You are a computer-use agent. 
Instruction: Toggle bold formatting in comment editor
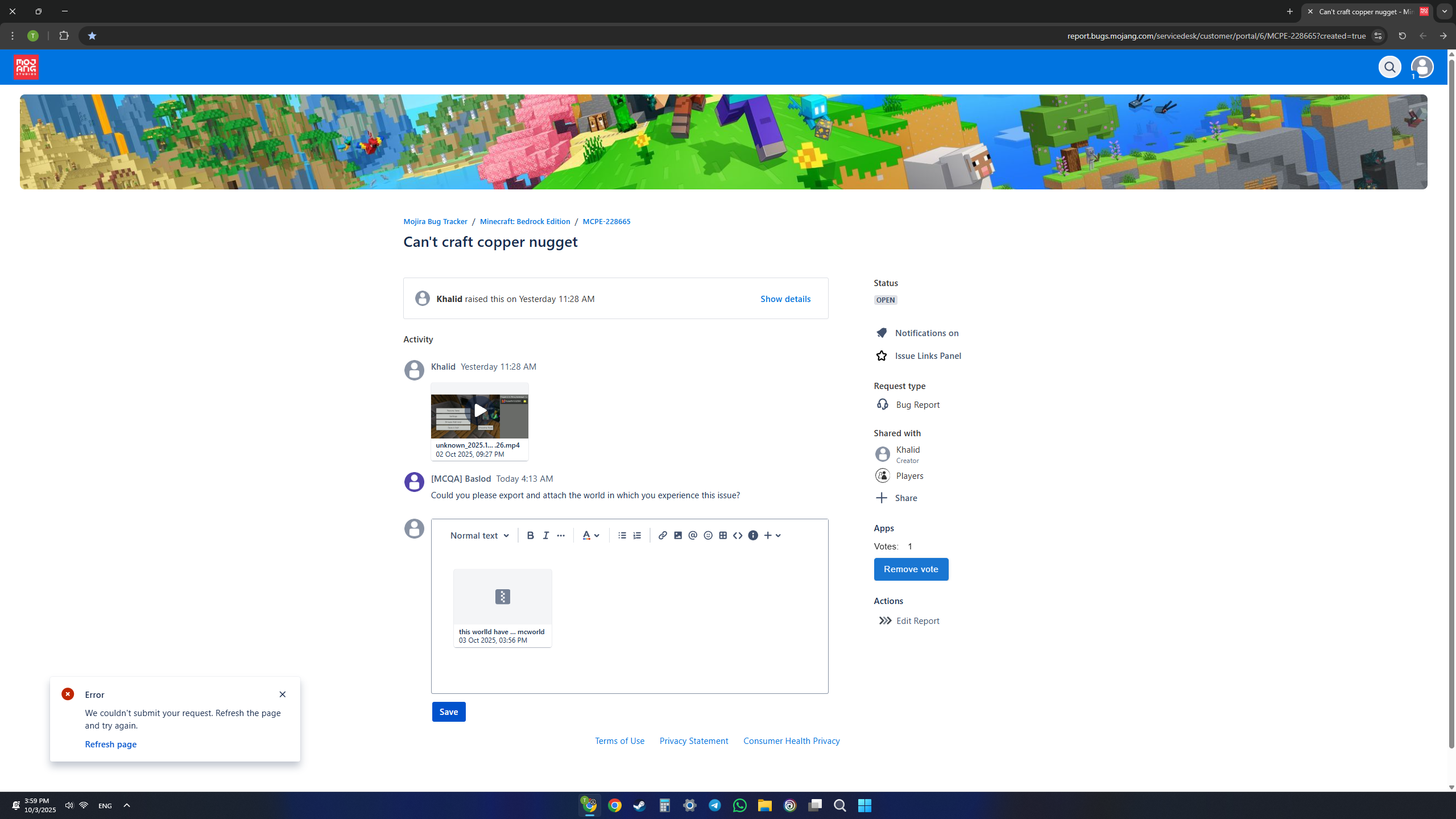[x=530, y=535]
